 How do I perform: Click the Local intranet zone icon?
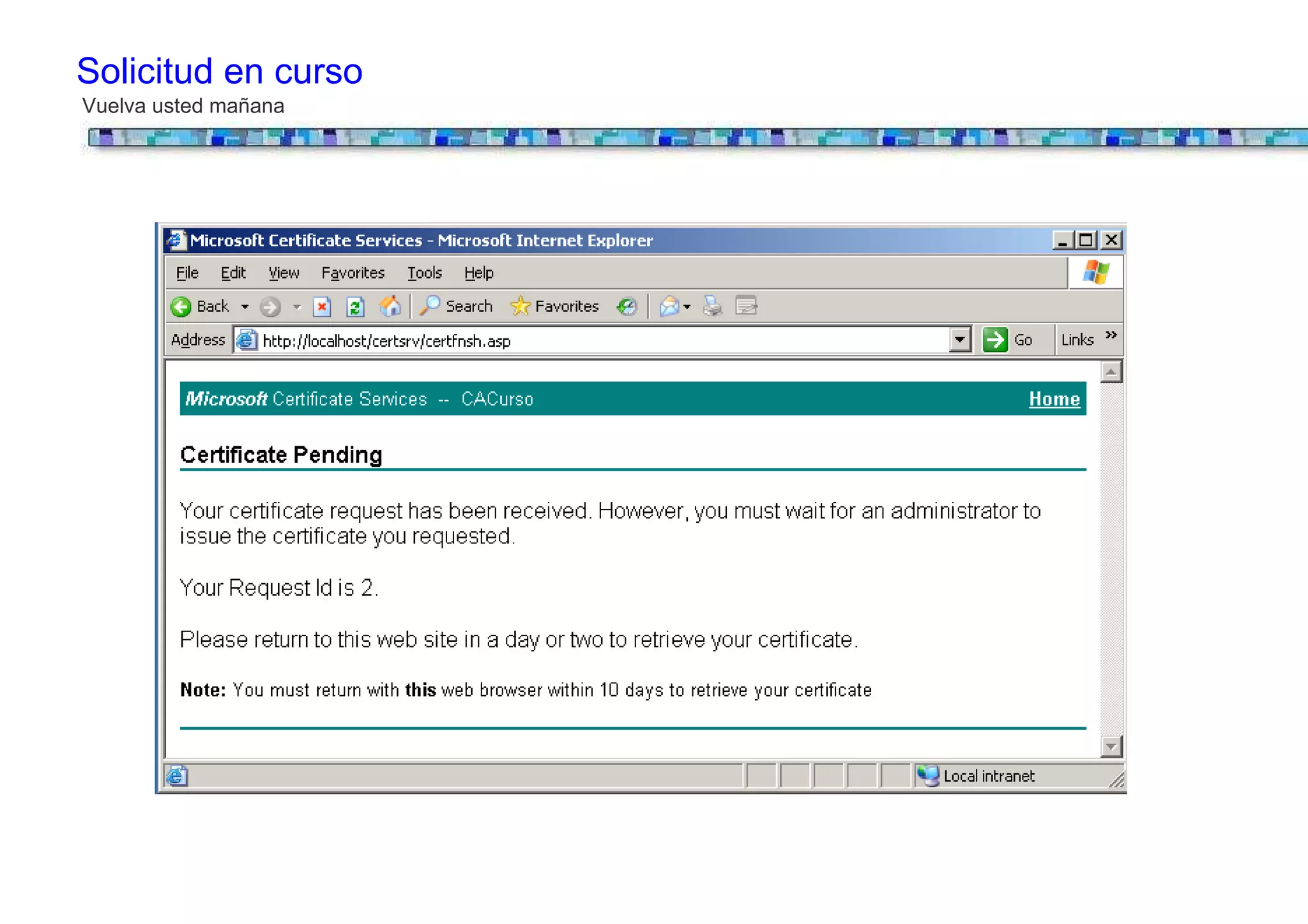pyautogui.click(x=928, y=776)
